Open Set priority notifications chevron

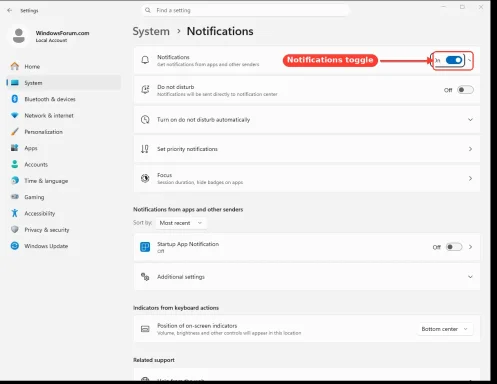pyautogui.click(x=470, y=149)
